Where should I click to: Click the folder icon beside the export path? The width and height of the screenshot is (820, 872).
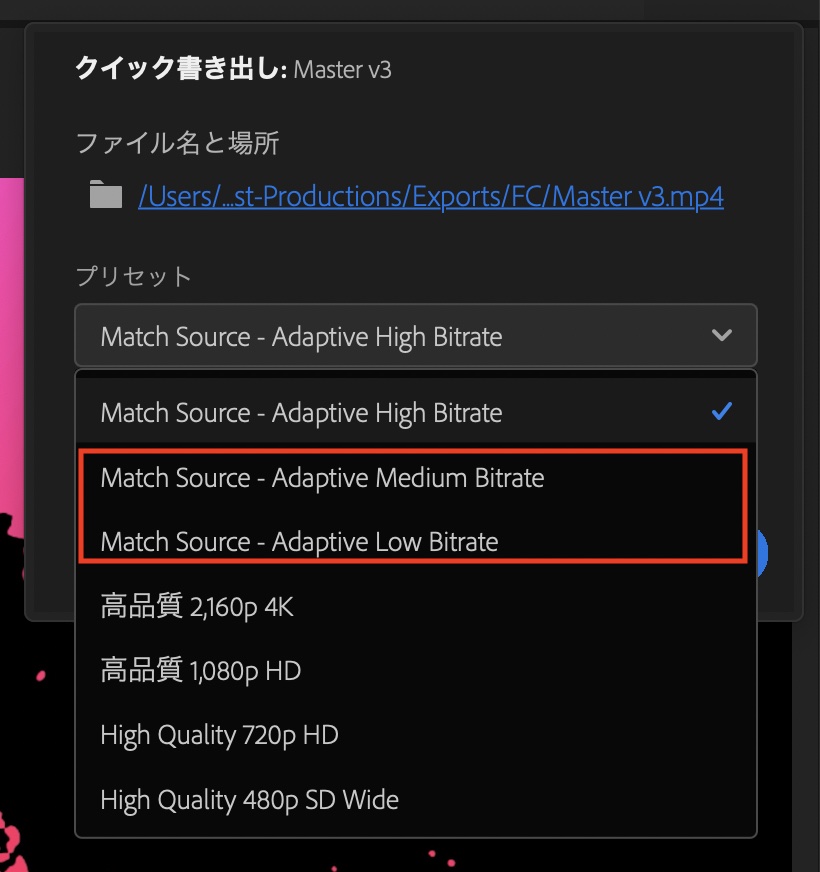106,194
